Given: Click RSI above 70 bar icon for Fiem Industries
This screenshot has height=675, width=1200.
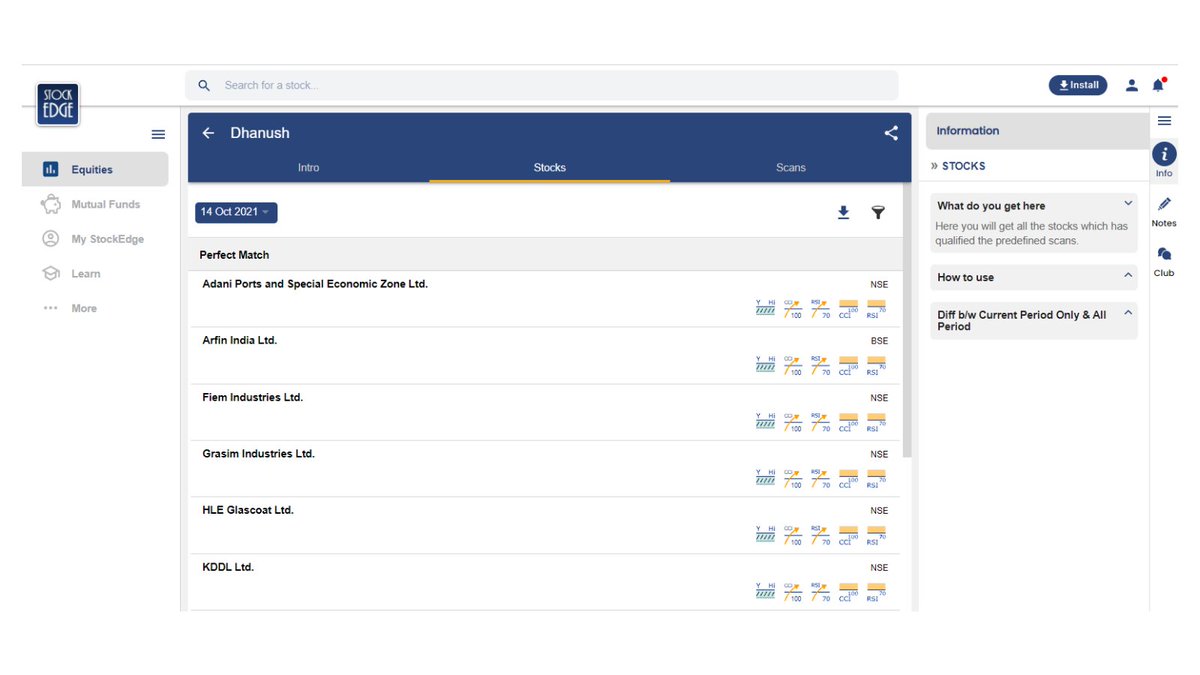Looking at the screenshot, I should click(x=876, y=422).
